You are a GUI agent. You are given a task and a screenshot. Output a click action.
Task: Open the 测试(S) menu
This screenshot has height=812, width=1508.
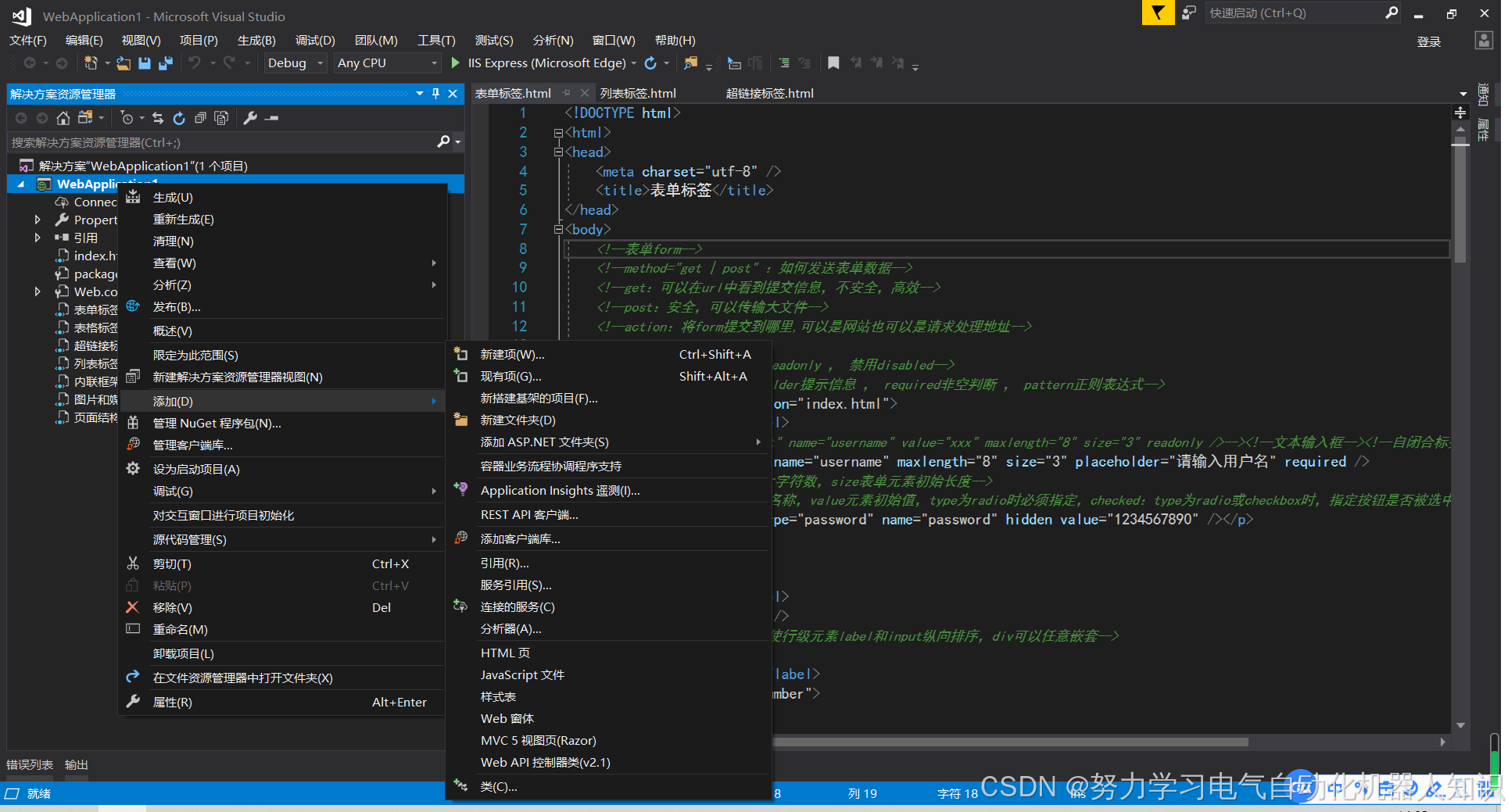pyautogui.click(x=493, y=40)
